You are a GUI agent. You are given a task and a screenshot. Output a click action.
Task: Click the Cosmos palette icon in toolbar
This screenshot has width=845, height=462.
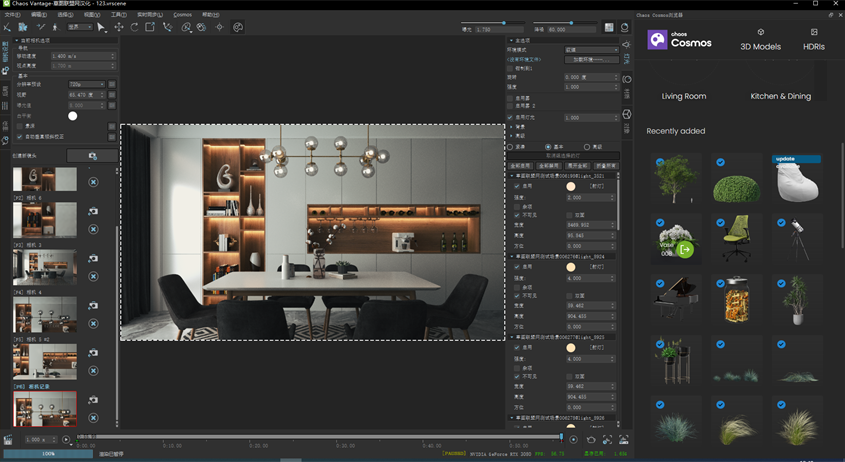[x=238, y=27]
